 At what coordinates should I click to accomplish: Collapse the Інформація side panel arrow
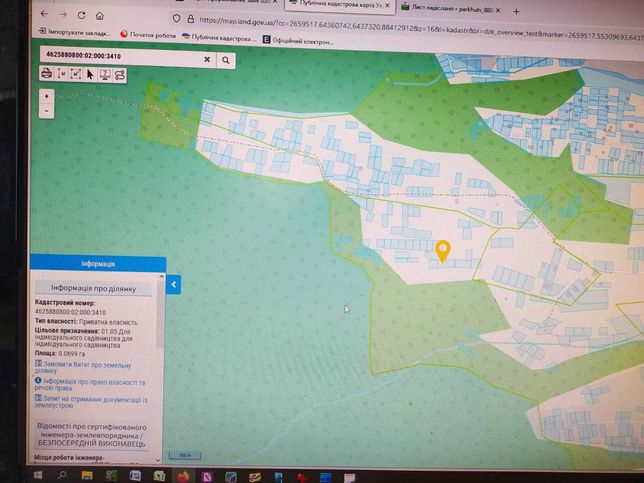173,284
